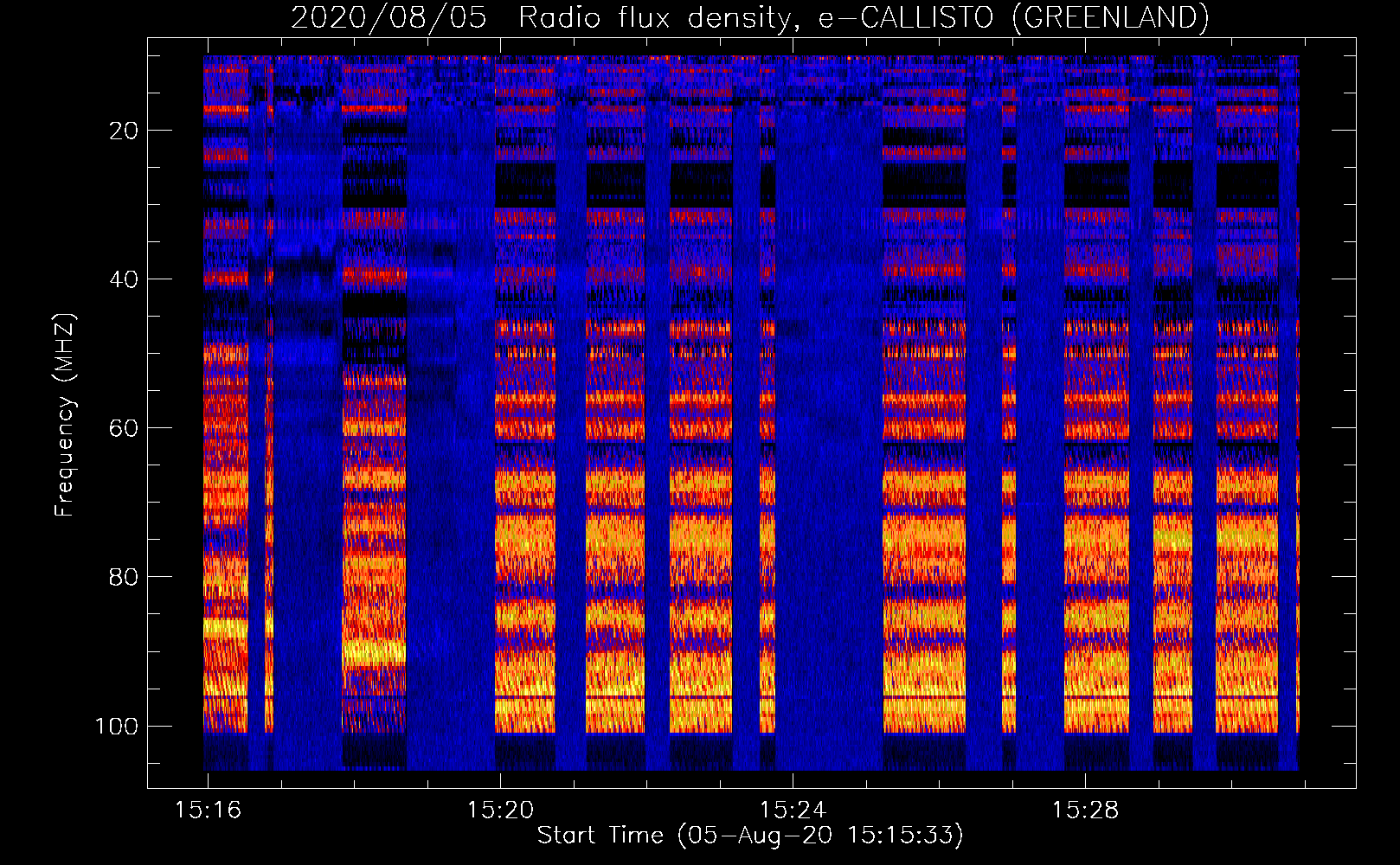Click the 'Start Time (05-Aug-20 15:15:33)' axis label
This screenshot has height=865, width=1400.
tap(750, 836)
